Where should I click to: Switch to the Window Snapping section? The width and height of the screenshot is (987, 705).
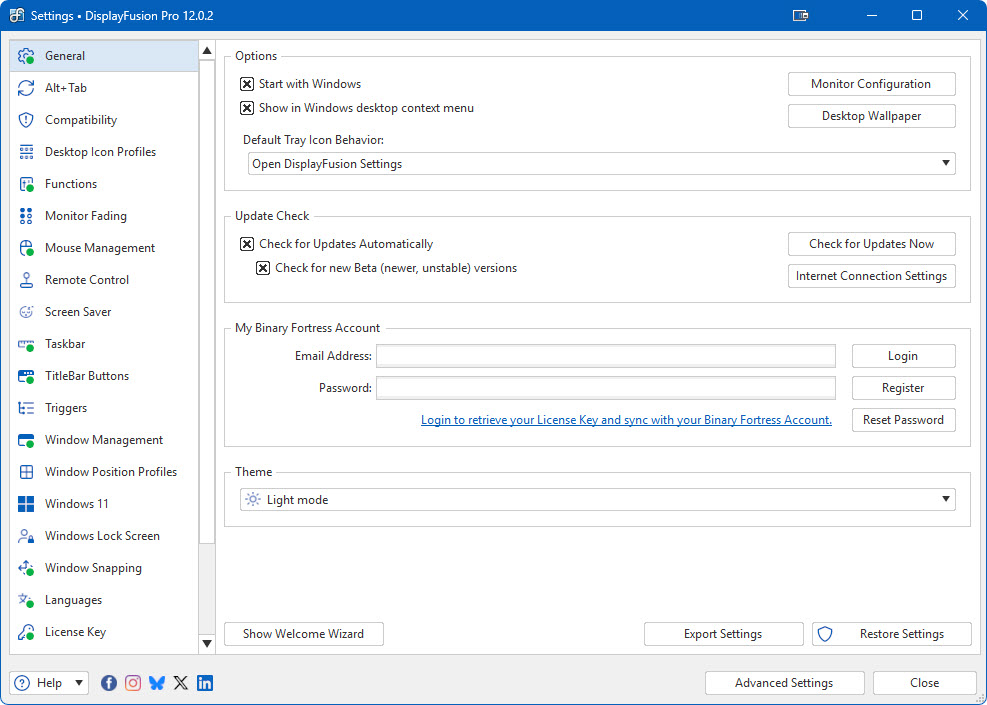click(x=93, y=568)
